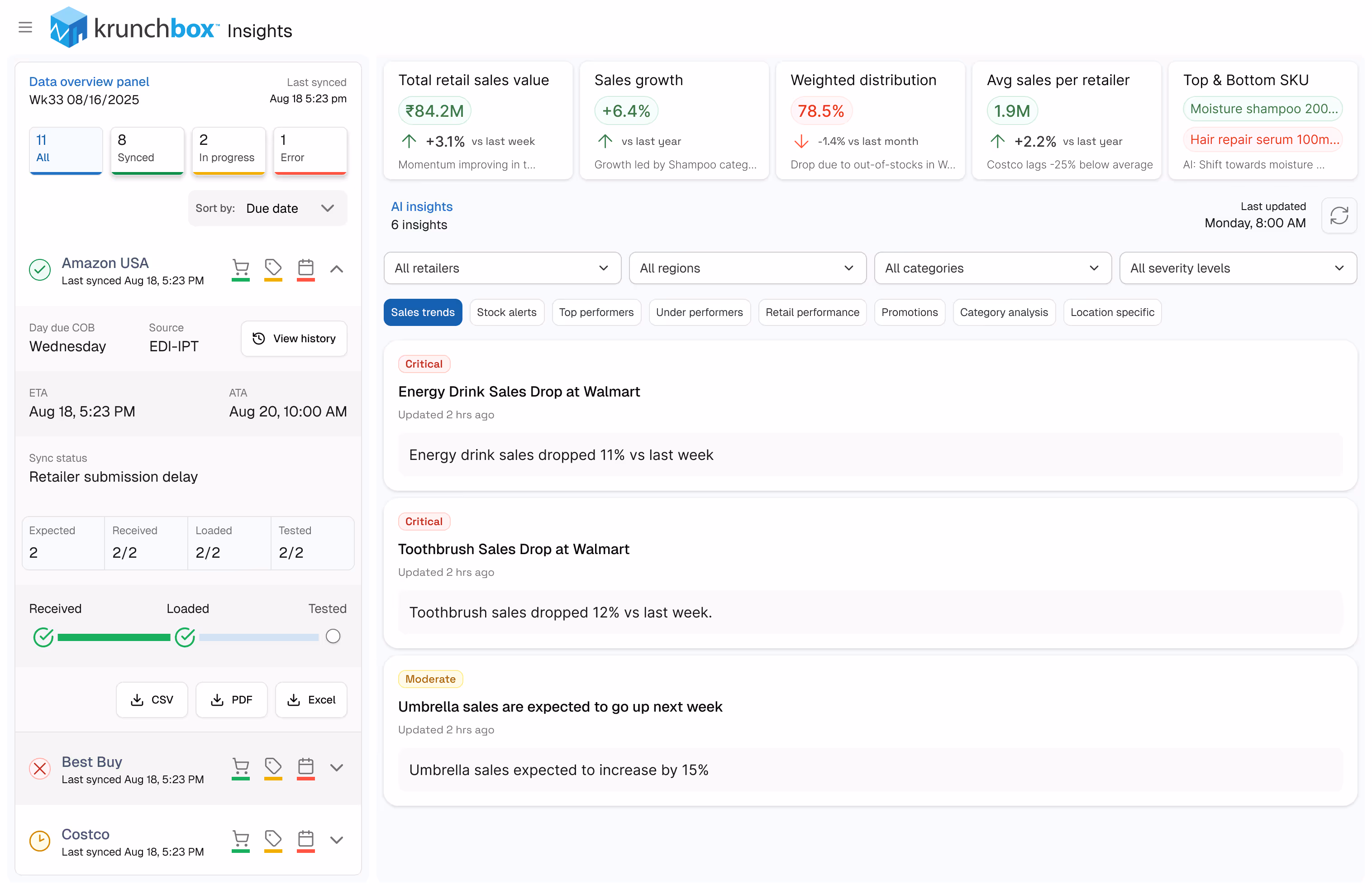Select the Category analysis tab

[x=1003, y=312]
